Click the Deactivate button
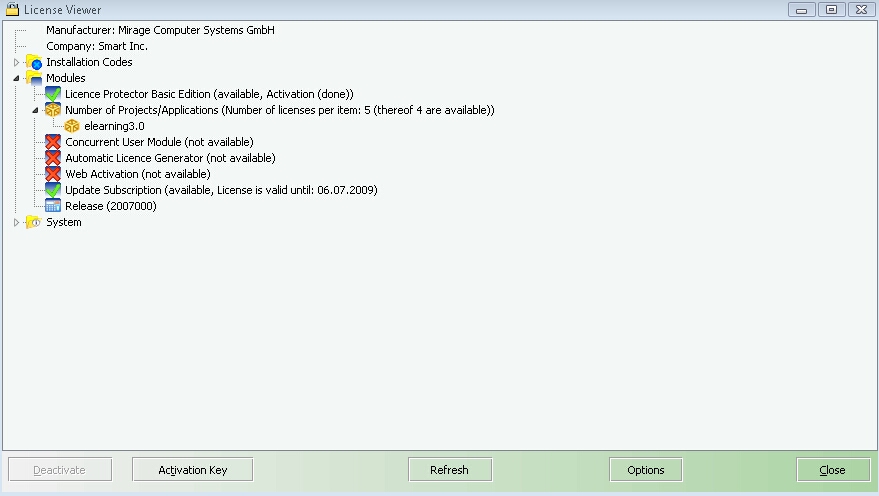879x496 pixels. click(60, 470)
